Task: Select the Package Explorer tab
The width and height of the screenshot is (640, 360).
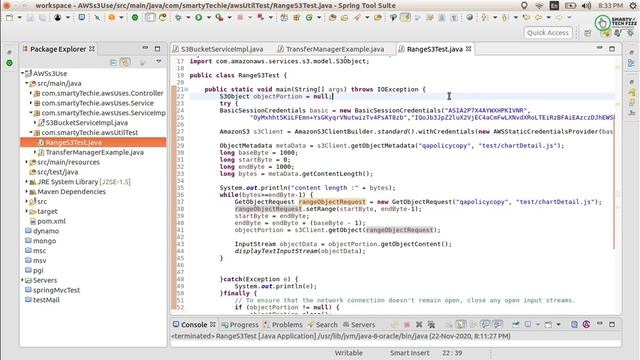Action: [x=58, y=49]
